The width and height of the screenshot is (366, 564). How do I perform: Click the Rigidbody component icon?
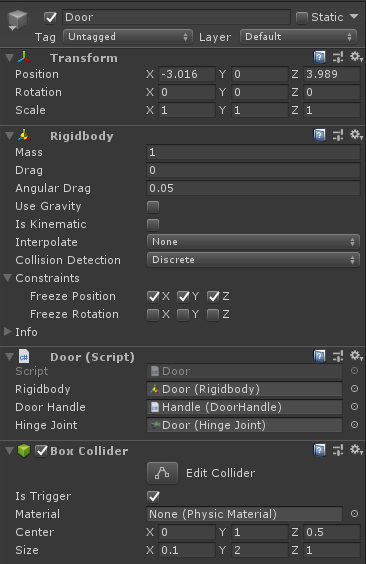point(24,136)
